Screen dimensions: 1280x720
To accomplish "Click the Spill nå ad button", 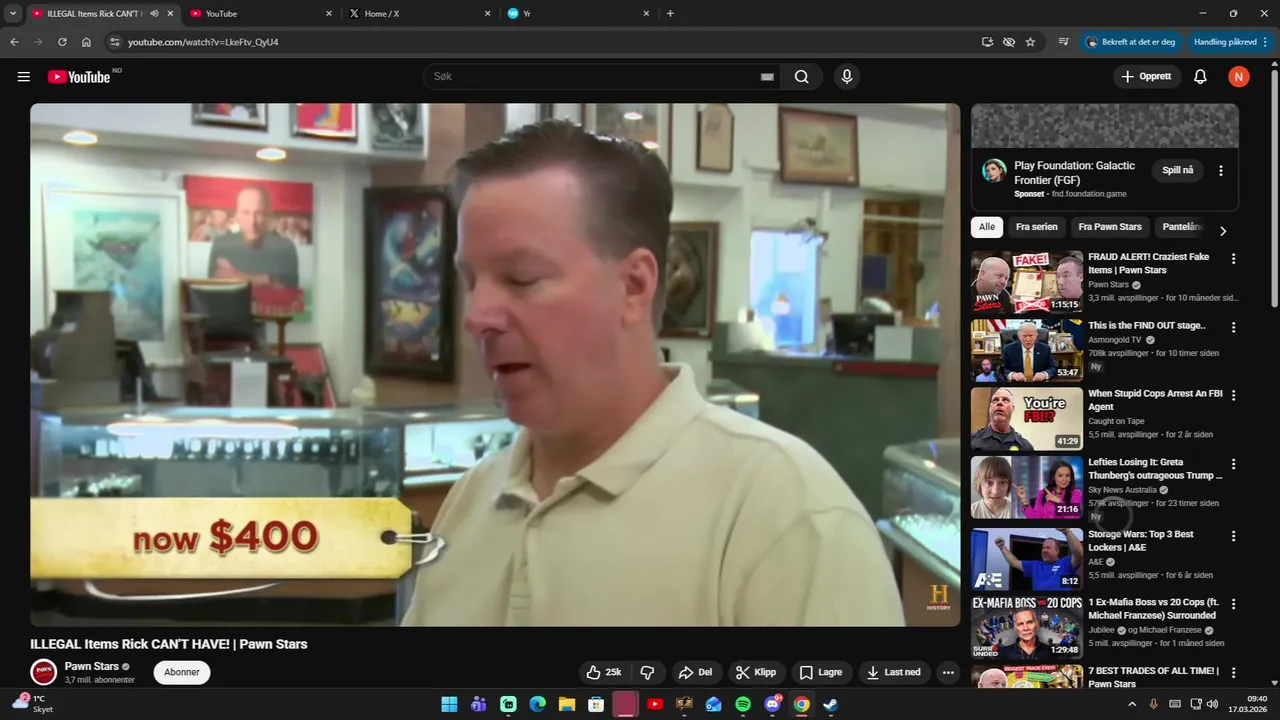I will tap(1177, 170).
